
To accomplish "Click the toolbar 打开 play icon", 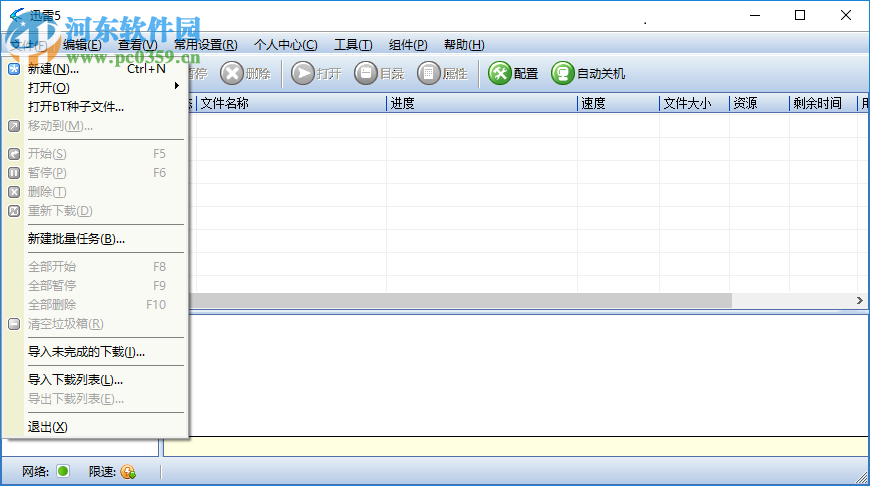I will pyautogui.click(x=303, y=73).
